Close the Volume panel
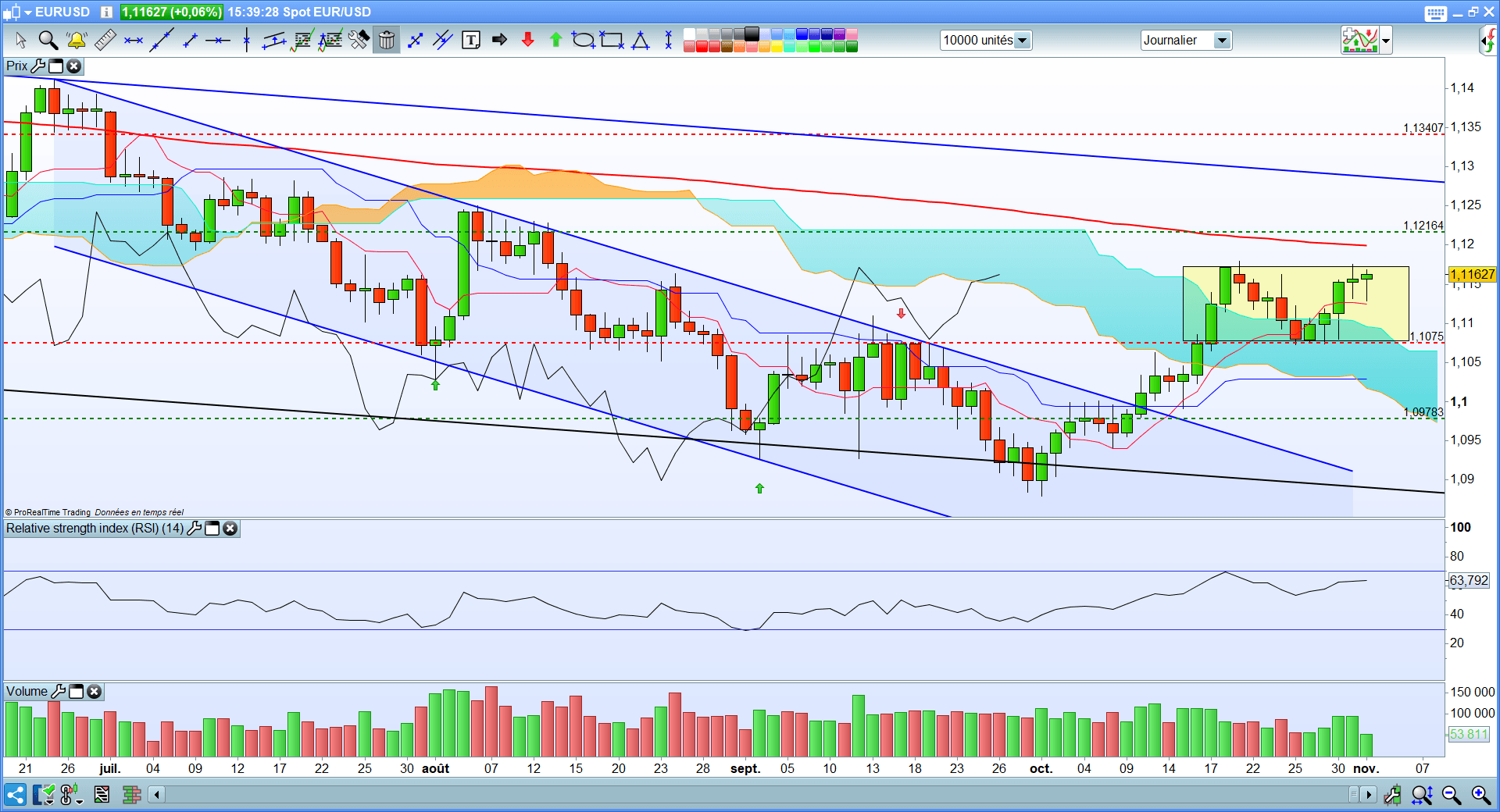Viewport: 1500px width, 812px height. point(94,692)
